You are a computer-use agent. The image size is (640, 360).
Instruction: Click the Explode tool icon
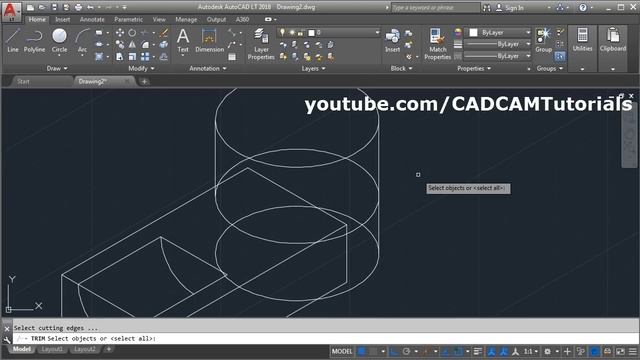[164, 44]
